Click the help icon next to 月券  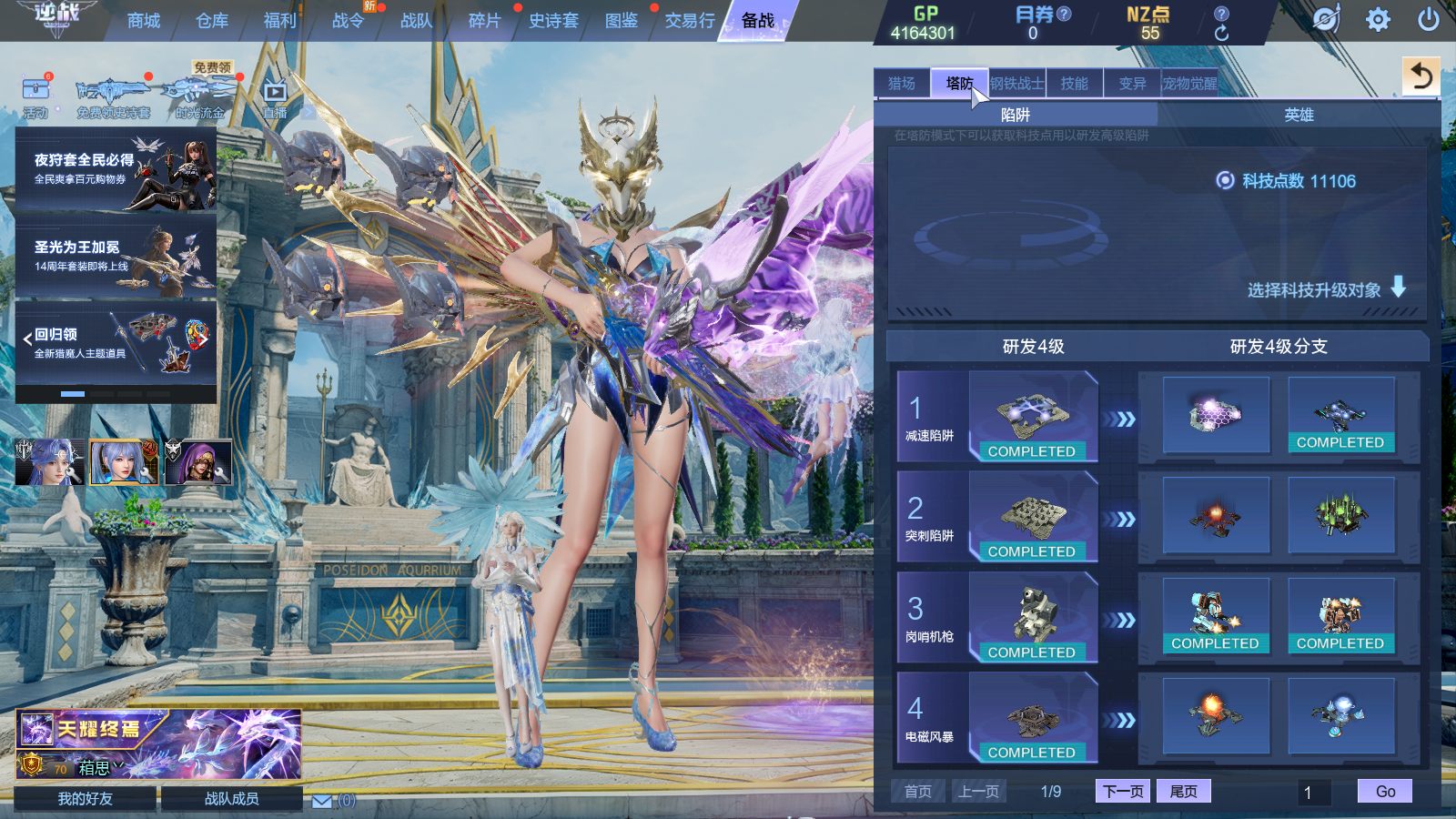(x=1064, y=14)
